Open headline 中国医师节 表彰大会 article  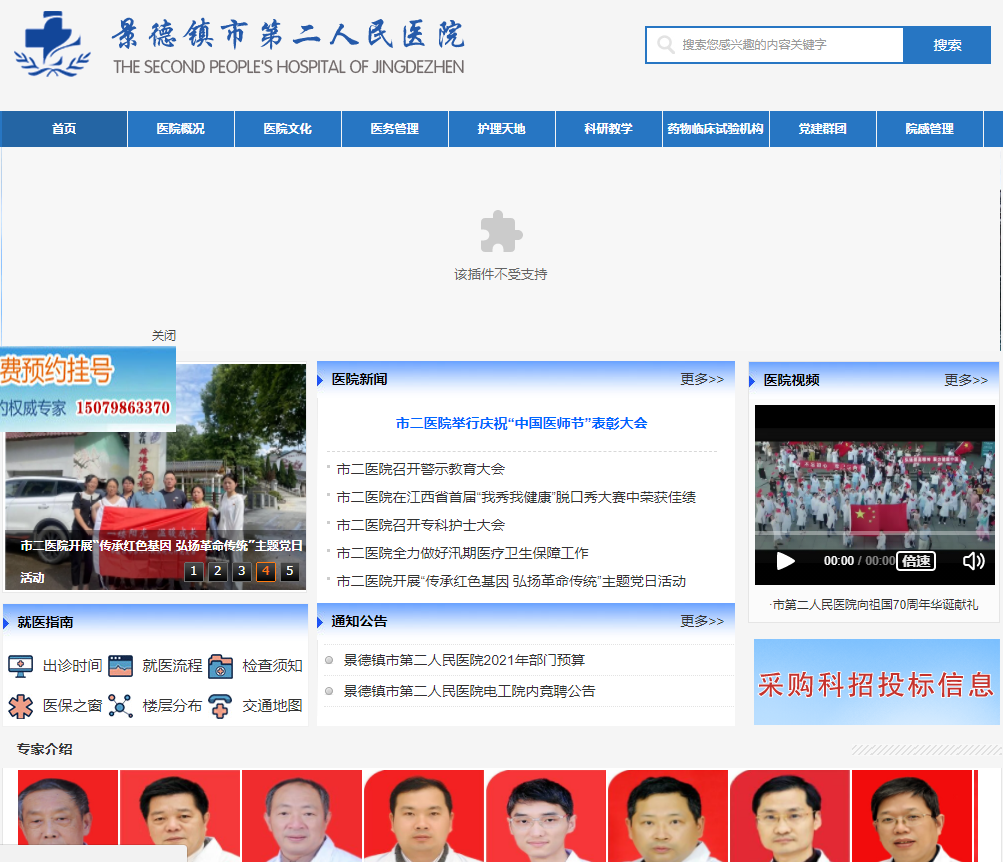click(521, 423)
